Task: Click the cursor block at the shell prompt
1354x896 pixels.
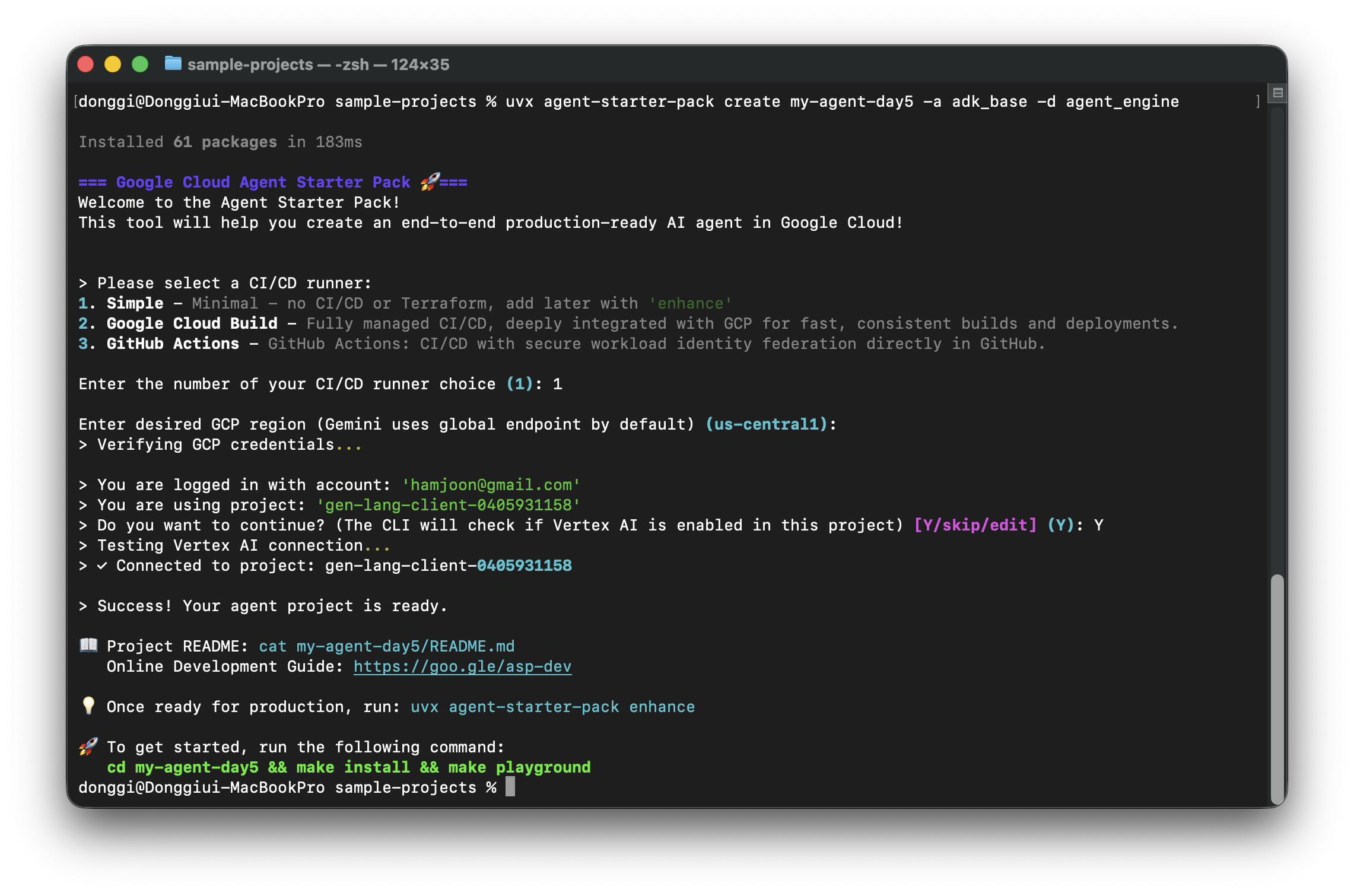Action: [510, 787]
